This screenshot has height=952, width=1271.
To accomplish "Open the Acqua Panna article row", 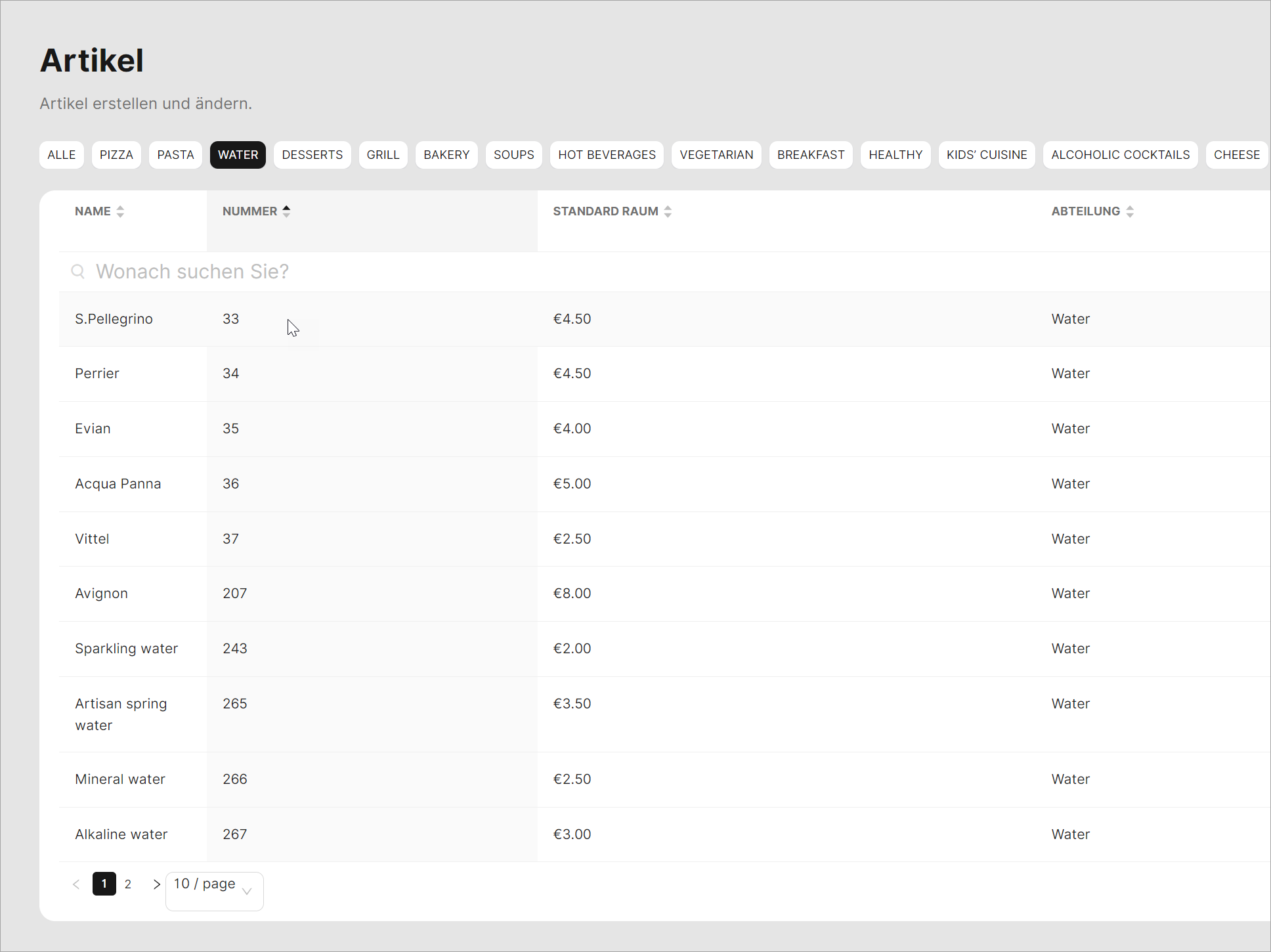I will point(118,484).
